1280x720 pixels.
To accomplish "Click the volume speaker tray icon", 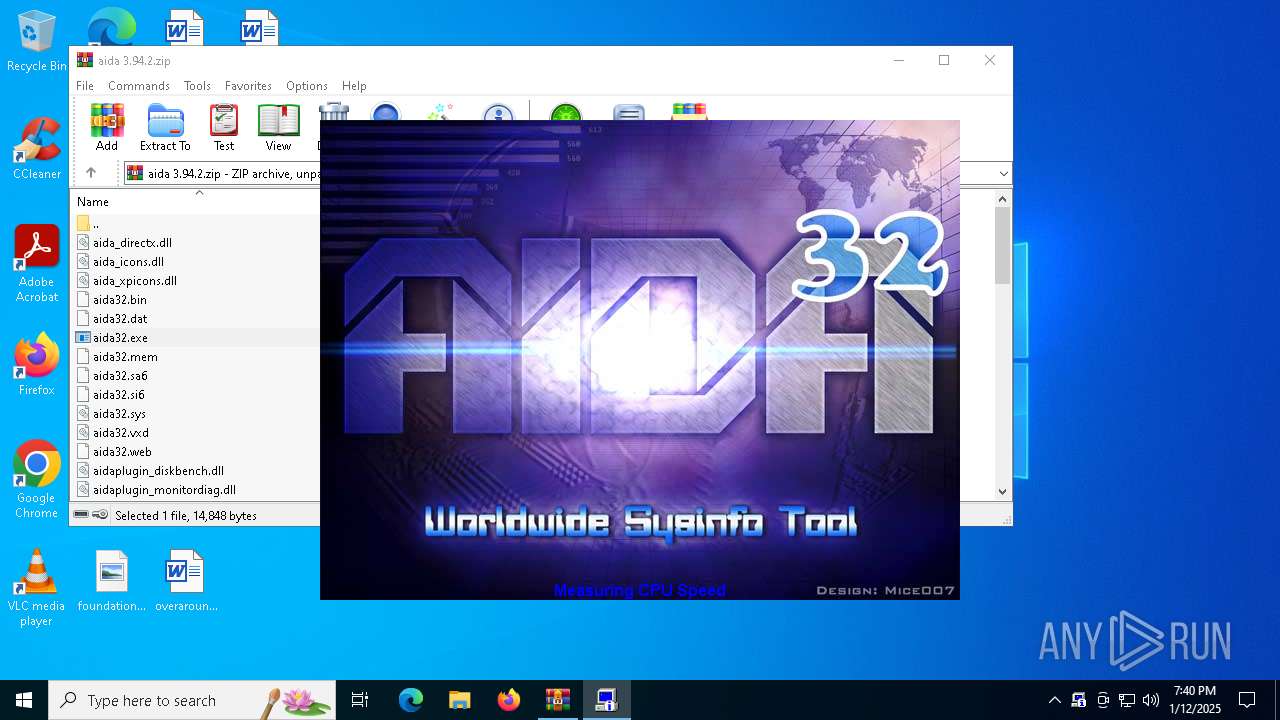I will [x=1151, y=700].
